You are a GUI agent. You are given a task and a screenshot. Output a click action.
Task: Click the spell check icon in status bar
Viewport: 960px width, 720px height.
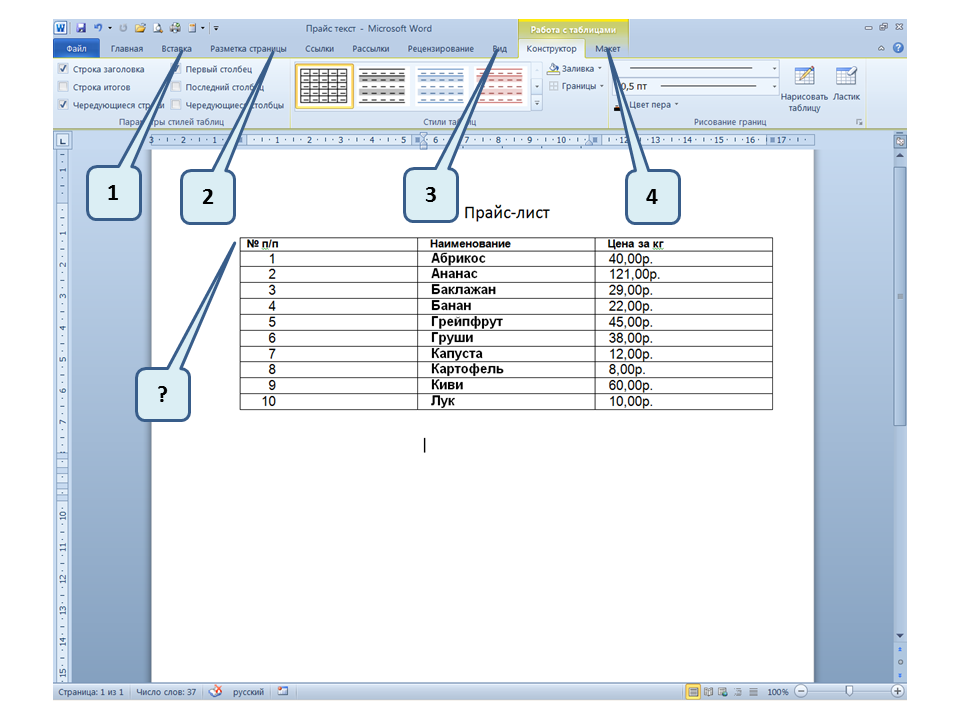pyautogui.click(x=213, y=692)
